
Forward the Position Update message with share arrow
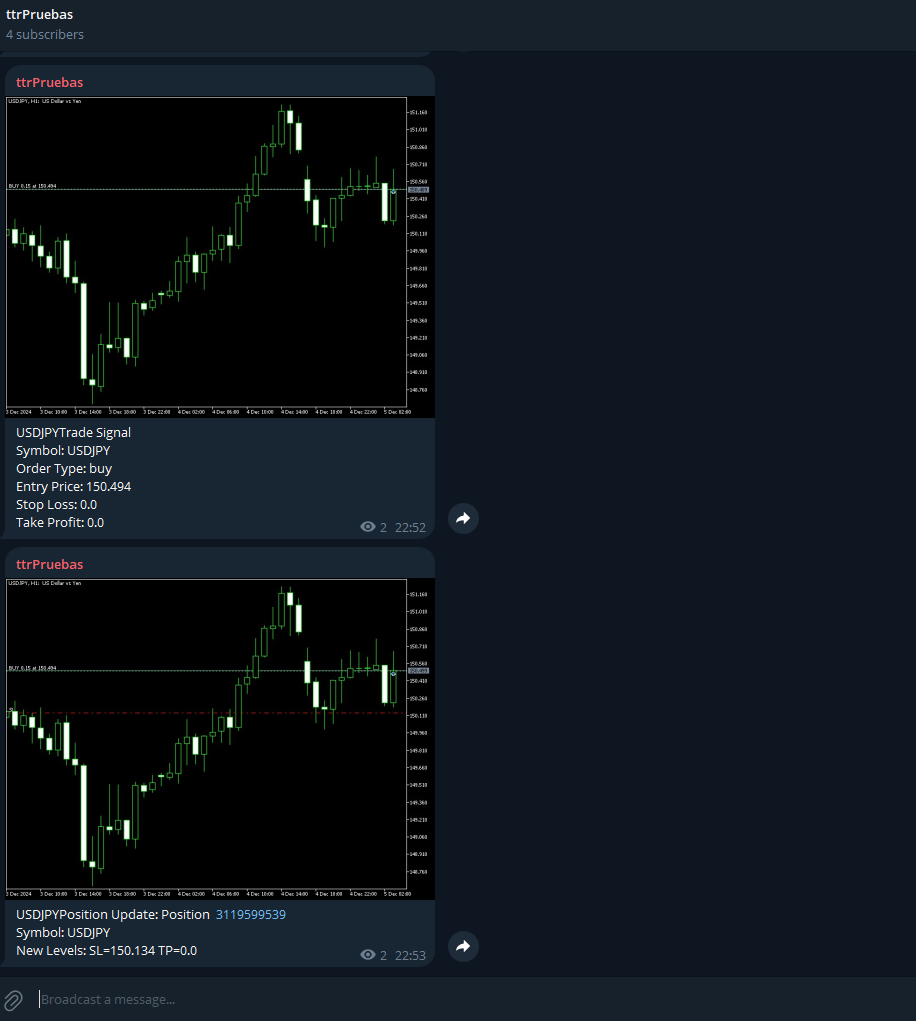(463, 946)
